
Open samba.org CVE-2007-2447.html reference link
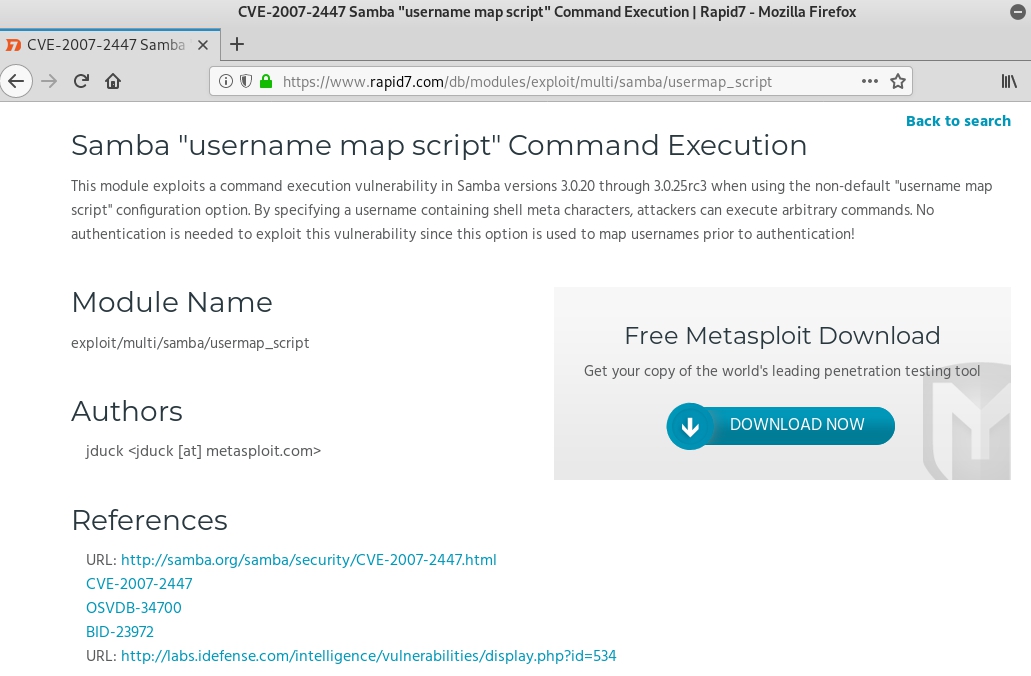click(308, 560)
